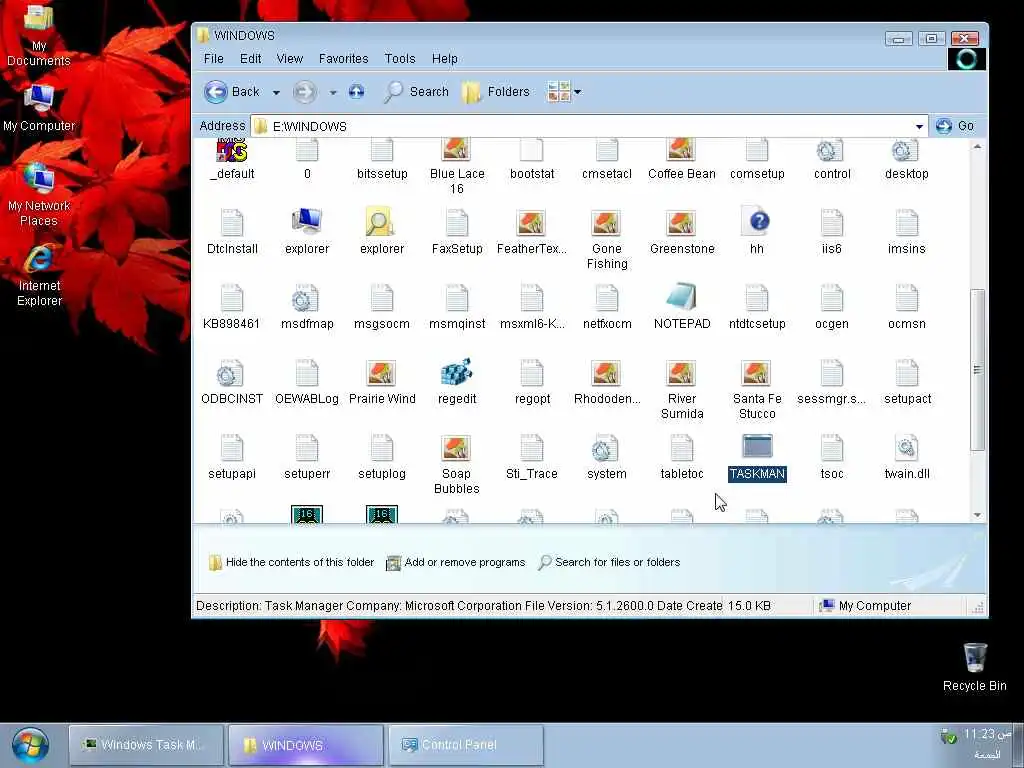Open the Help menu
1024x768 pixels.
point(444,59)
